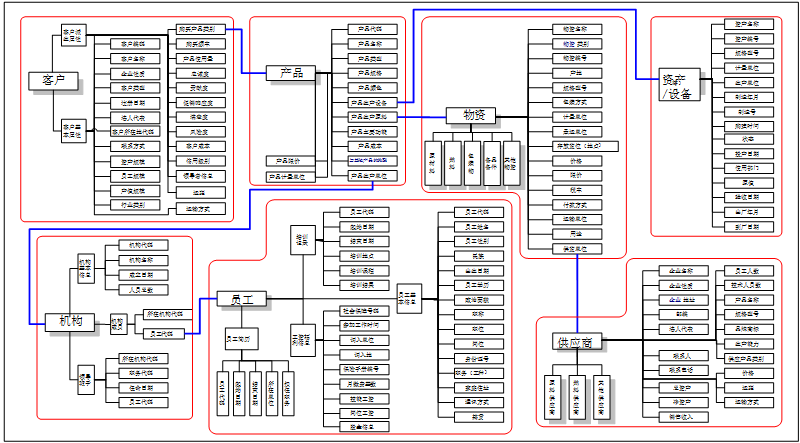Click the 企业名称 attribute box

(684, 270)
